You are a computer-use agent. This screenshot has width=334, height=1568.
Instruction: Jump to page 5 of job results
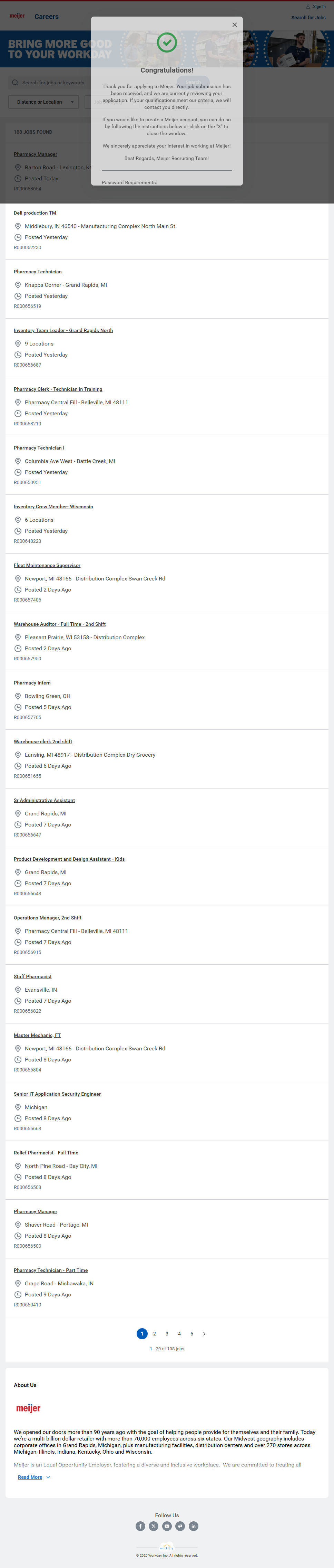pos(191,1334)
